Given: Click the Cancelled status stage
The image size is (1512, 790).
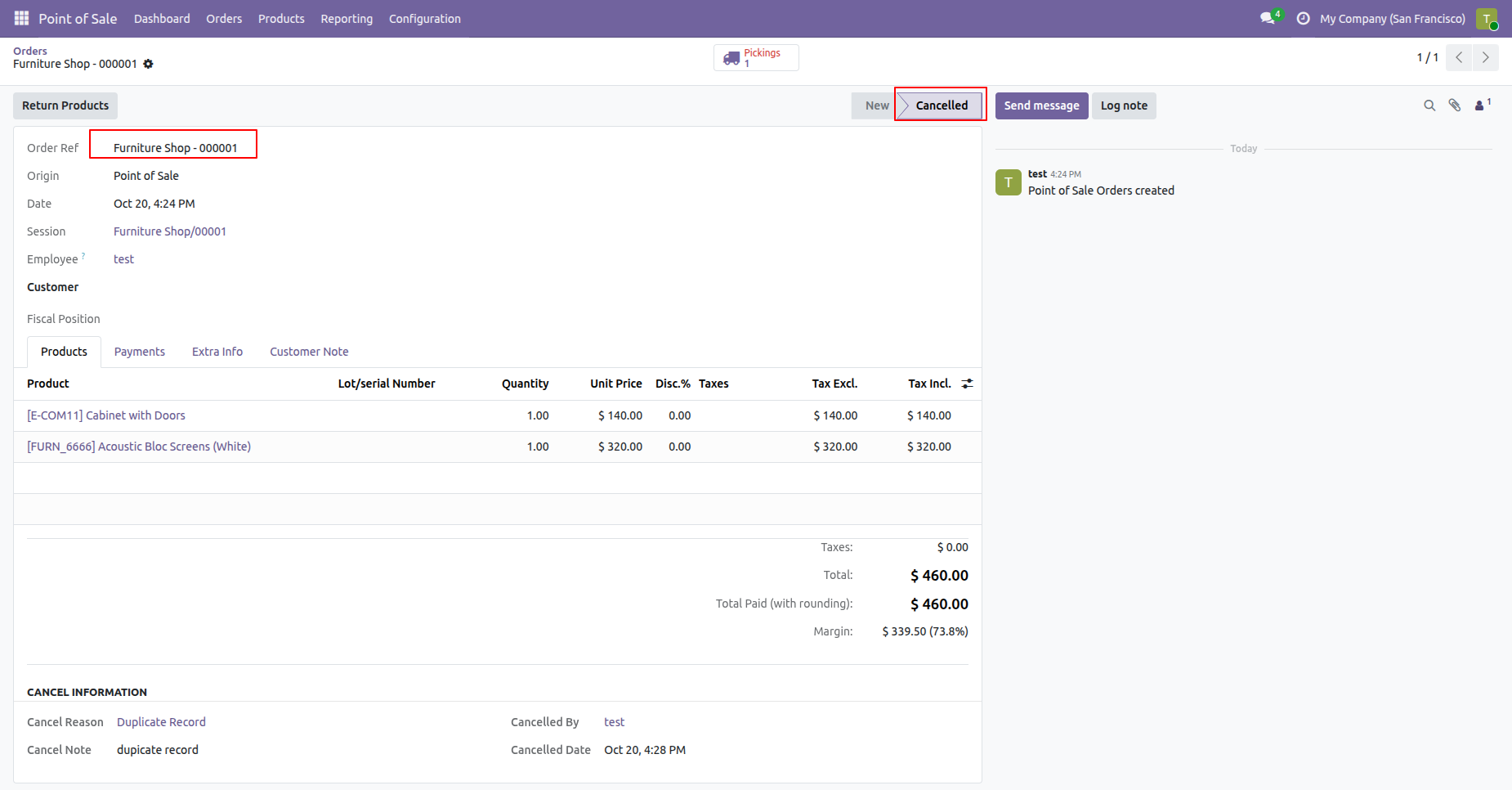Looking at the screenshot, I should pyautogui.click(x=941, y=105).
